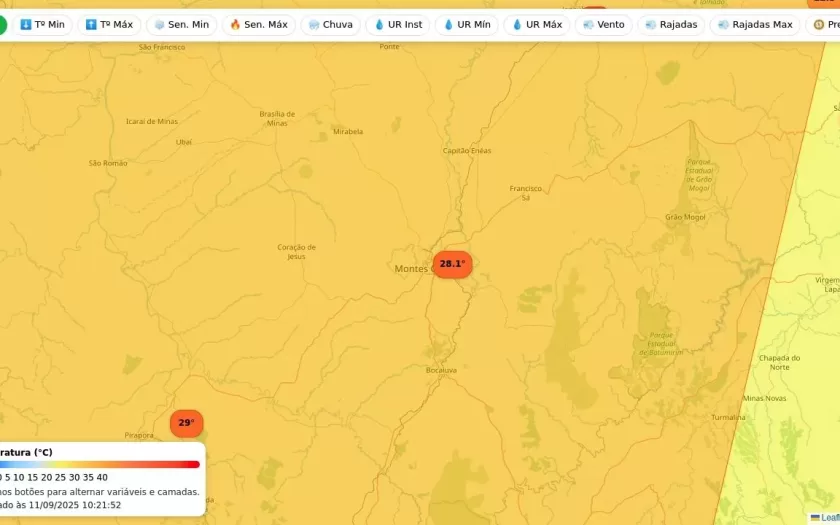Open the Leaflet attribution link
Screen dimensions: 840x525
pos(828,518)
